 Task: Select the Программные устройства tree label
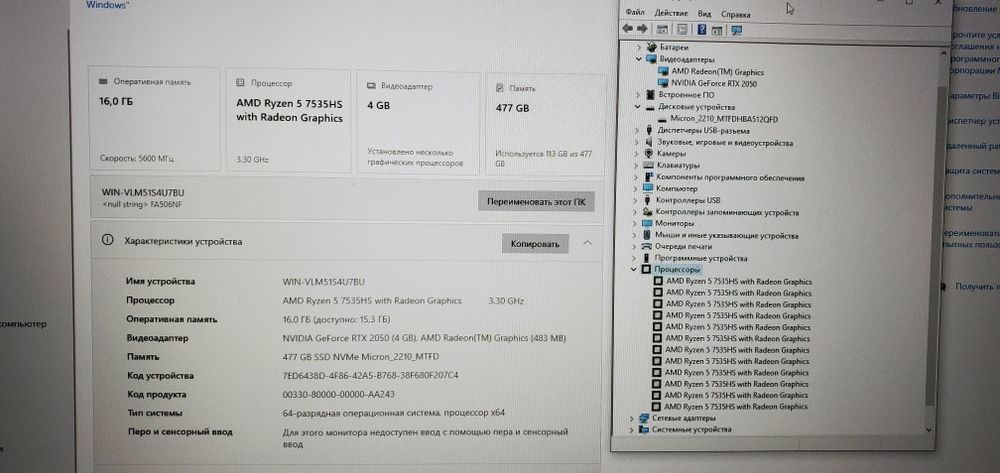700,259
